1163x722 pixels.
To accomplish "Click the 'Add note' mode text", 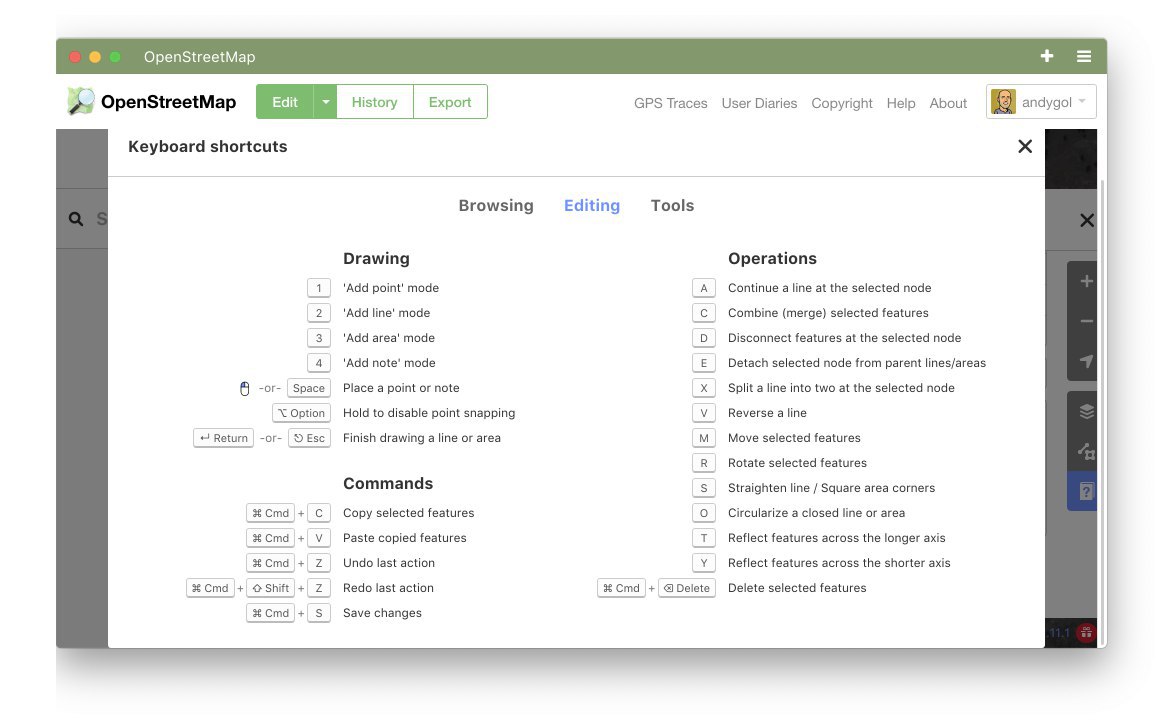I will point(389,363).
